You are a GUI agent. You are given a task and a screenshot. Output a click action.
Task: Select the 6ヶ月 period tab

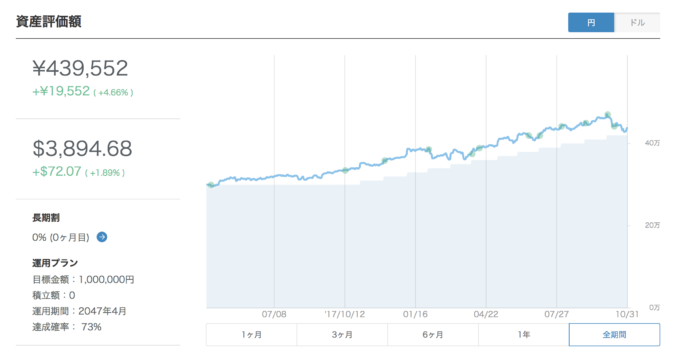coord(433,334)
